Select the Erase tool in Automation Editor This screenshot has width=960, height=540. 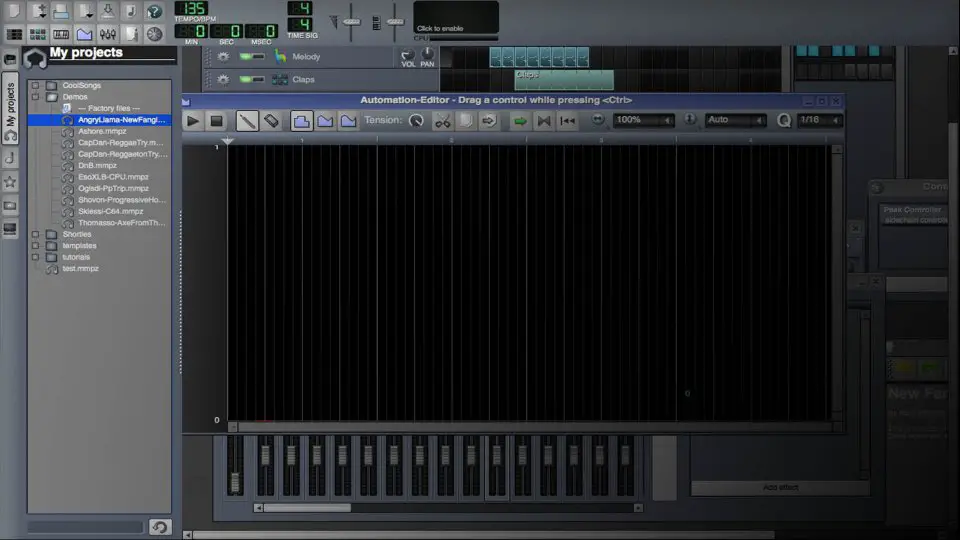click(x=271, y=121)
